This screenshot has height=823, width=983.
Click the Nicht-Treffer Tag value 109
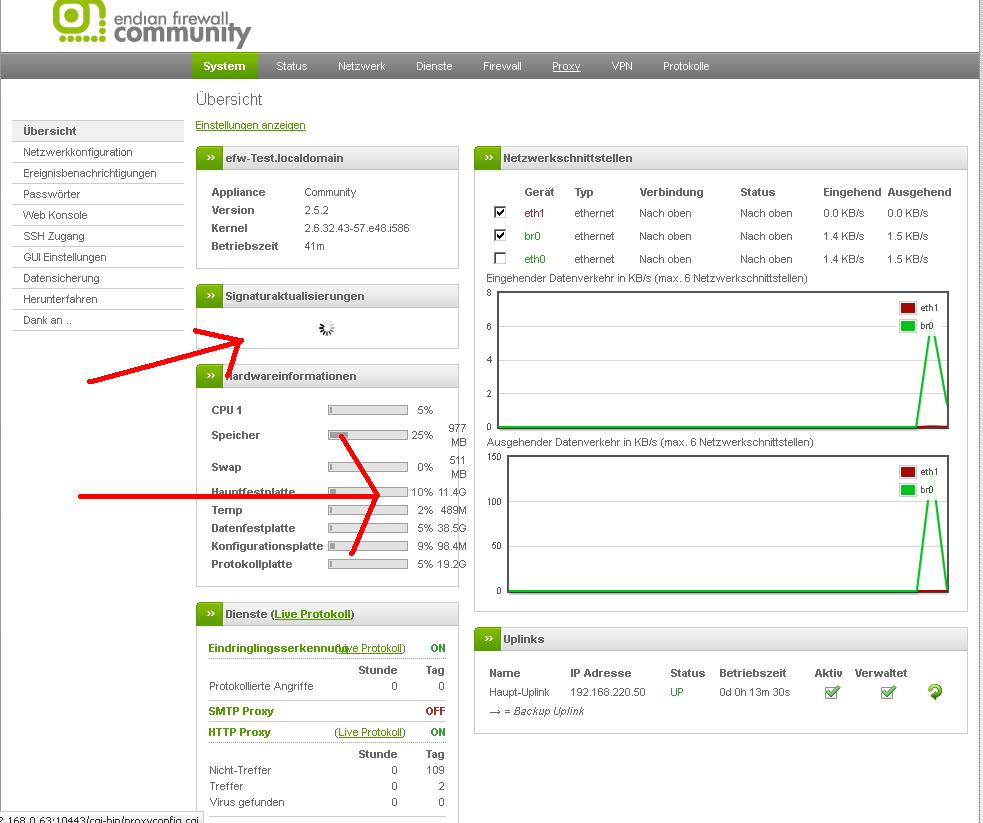click(x=435, y=770)
